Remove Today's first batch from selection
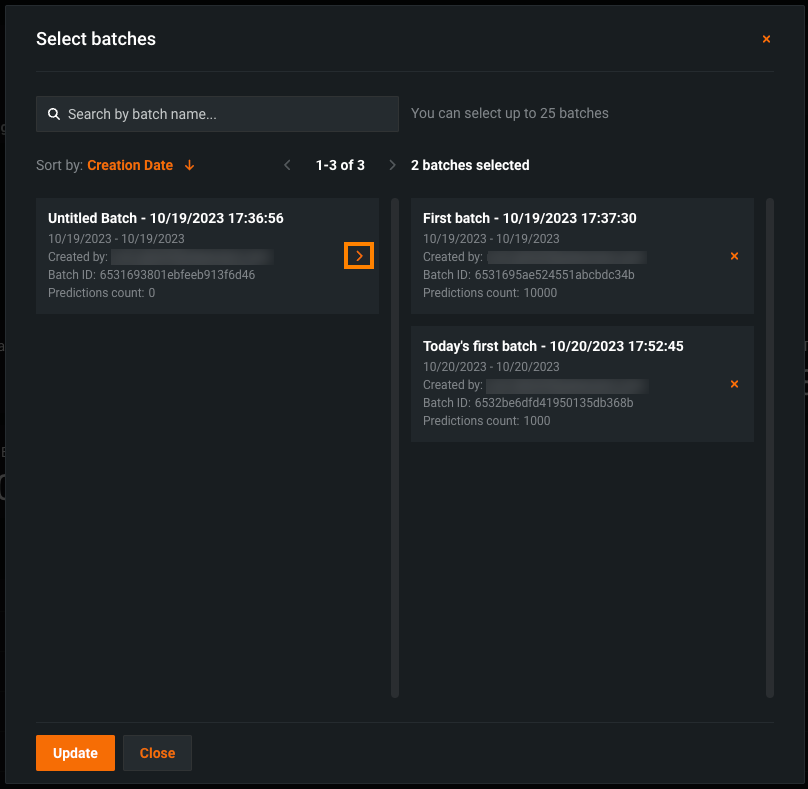 [x=734, y=384]
